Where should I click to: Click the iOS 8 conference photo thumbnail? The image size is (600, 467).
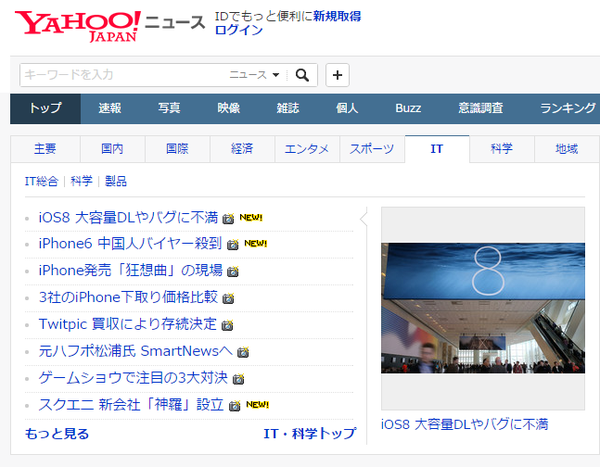pos(483,308)
